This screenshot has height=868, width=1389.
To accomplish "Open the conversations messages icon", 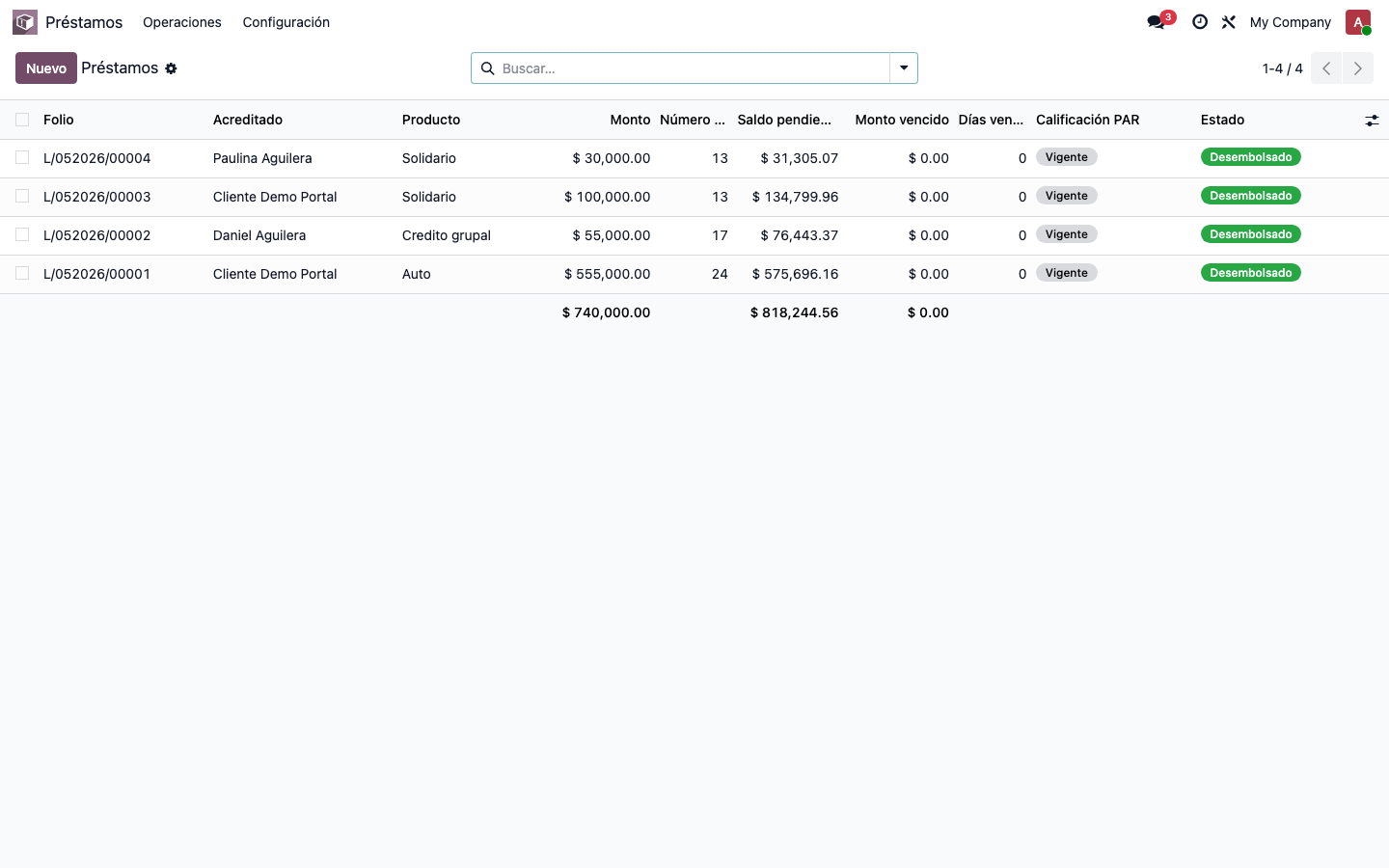I will pos(1156,22).
